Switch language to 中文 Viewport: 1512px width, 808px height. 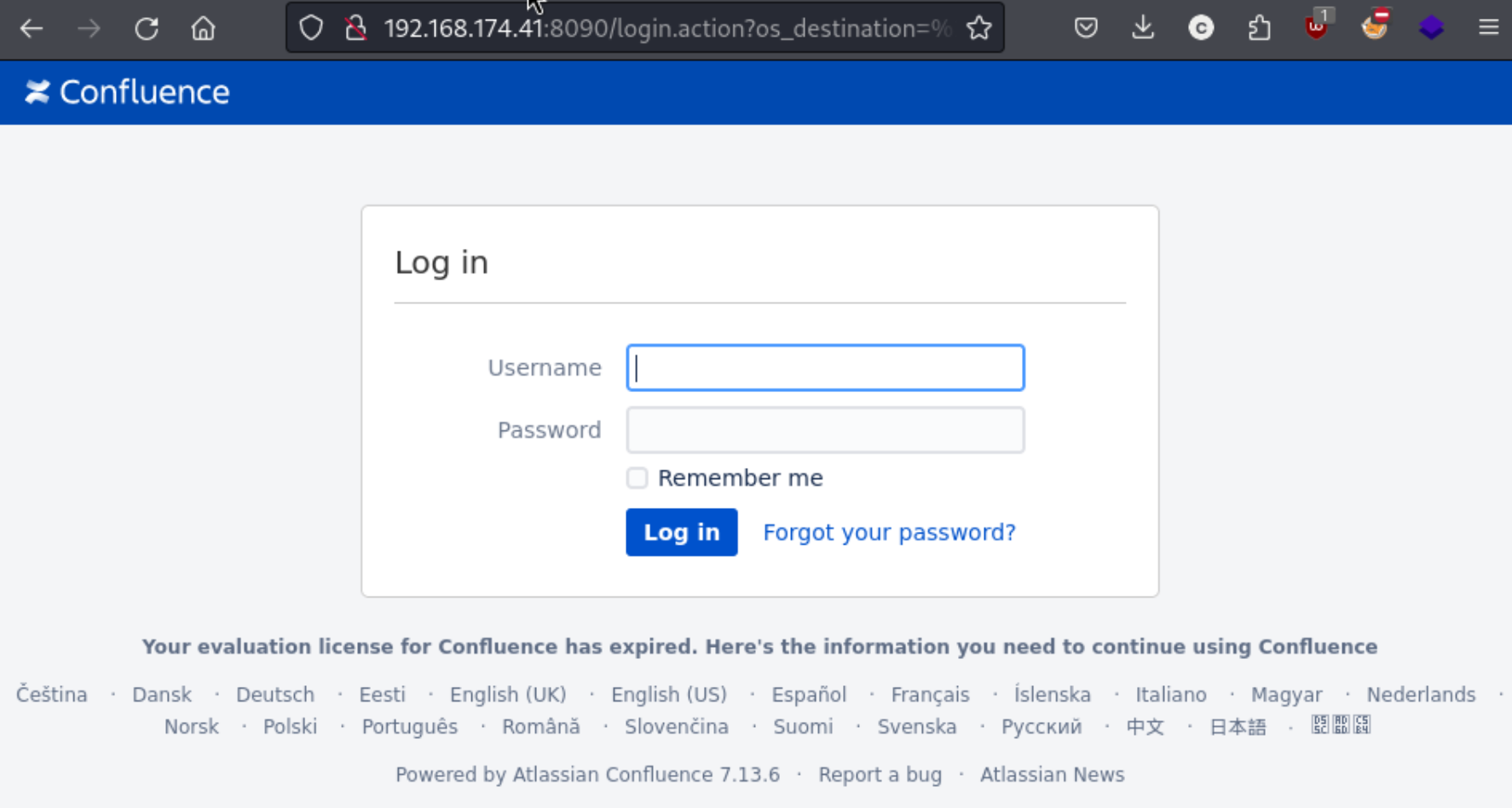tap(1145, 727)
